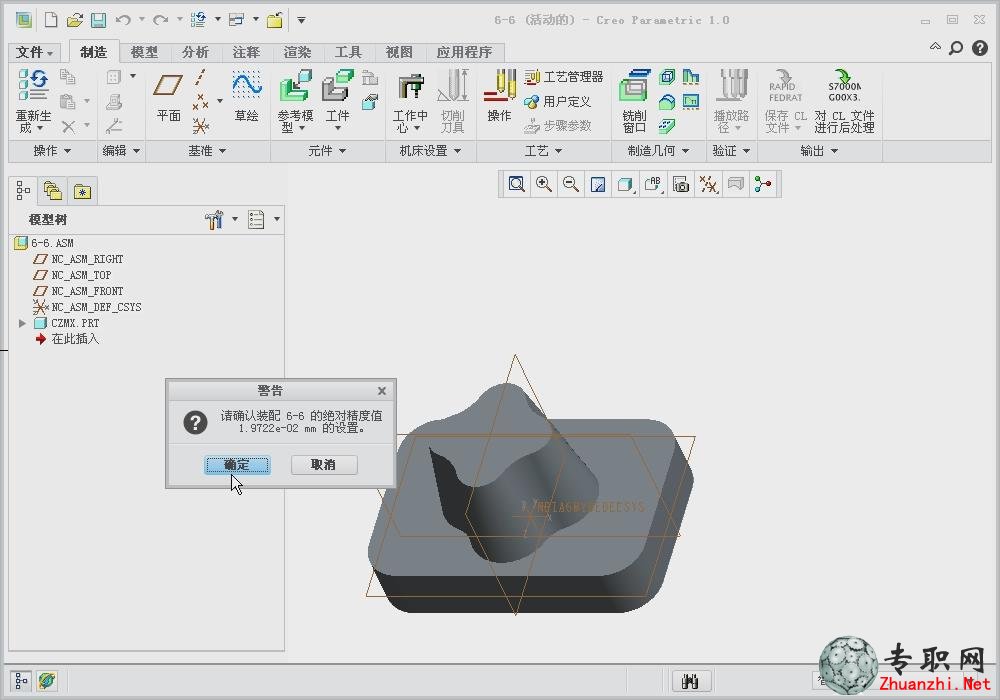The width and height of the screenshot is (1000, 700).
Task: Expand the CZMX.PRT tree node arrow
Action: tap(22, 323)
